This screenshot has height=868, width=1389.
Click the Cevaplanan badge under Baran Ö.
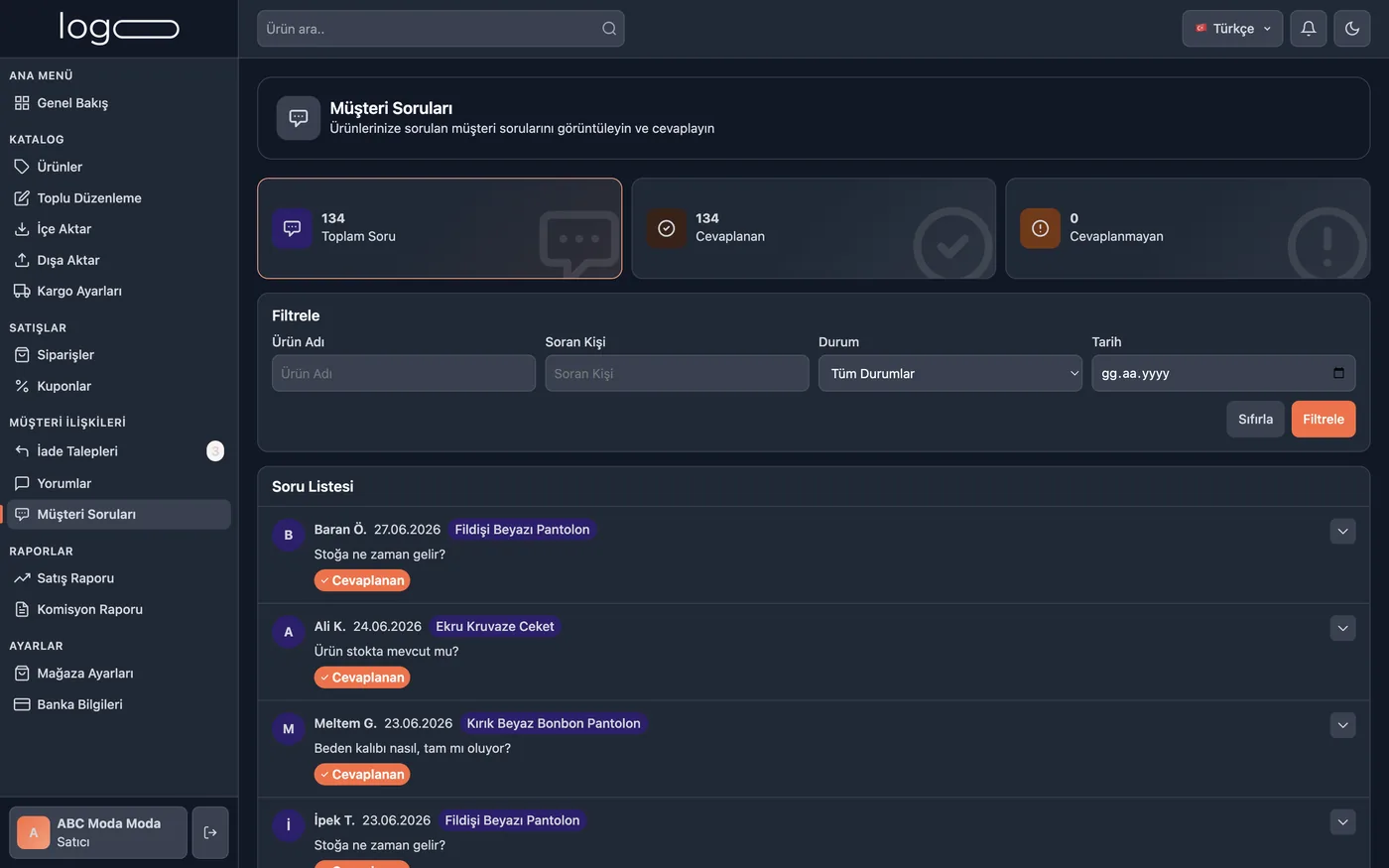point(362,580)
